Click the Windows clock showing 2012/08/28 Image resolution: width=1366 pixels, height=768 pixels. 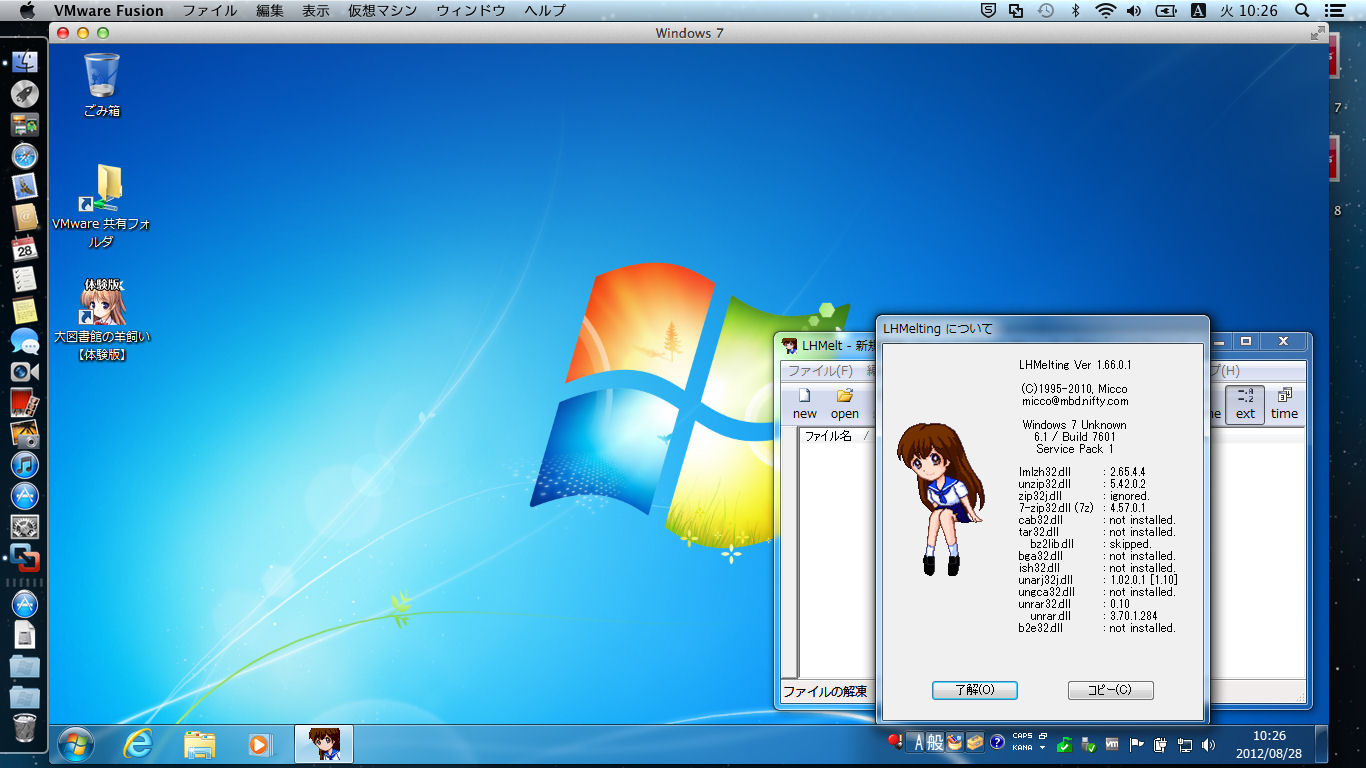tap(1268, 744)
